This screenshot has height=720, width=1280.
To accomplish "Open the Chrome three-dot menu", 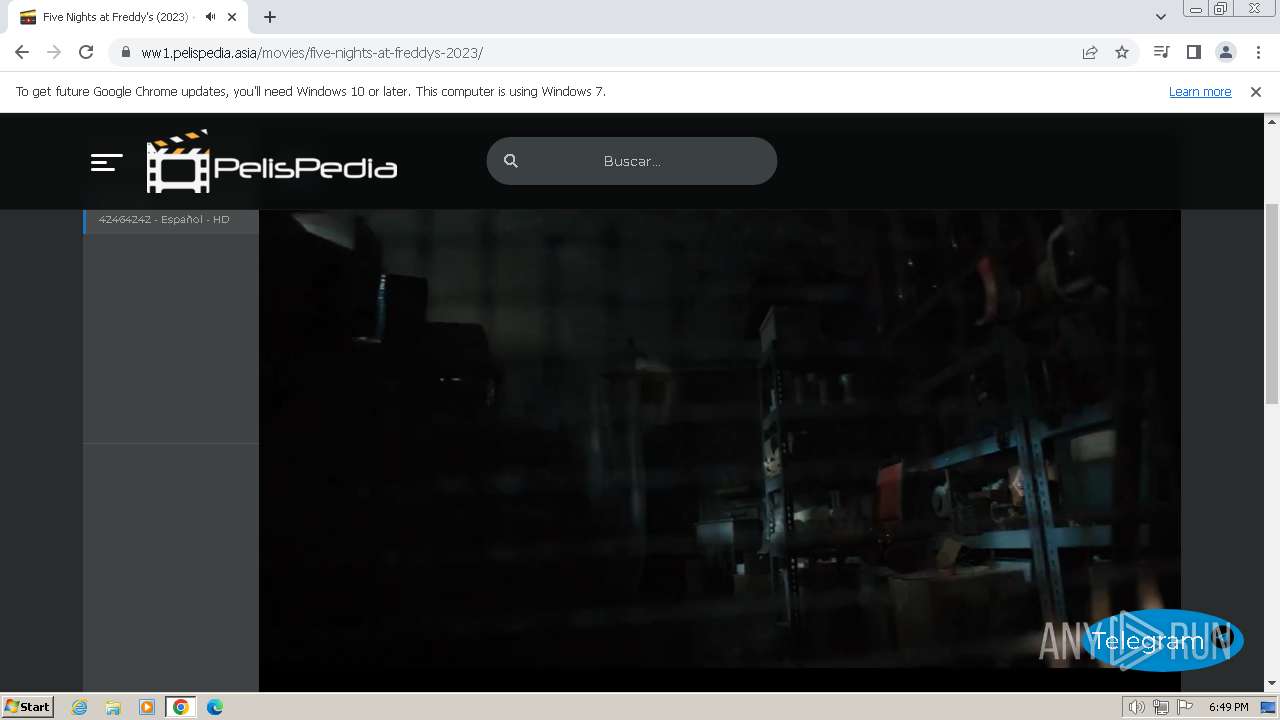I will [x=1258, y=52].
